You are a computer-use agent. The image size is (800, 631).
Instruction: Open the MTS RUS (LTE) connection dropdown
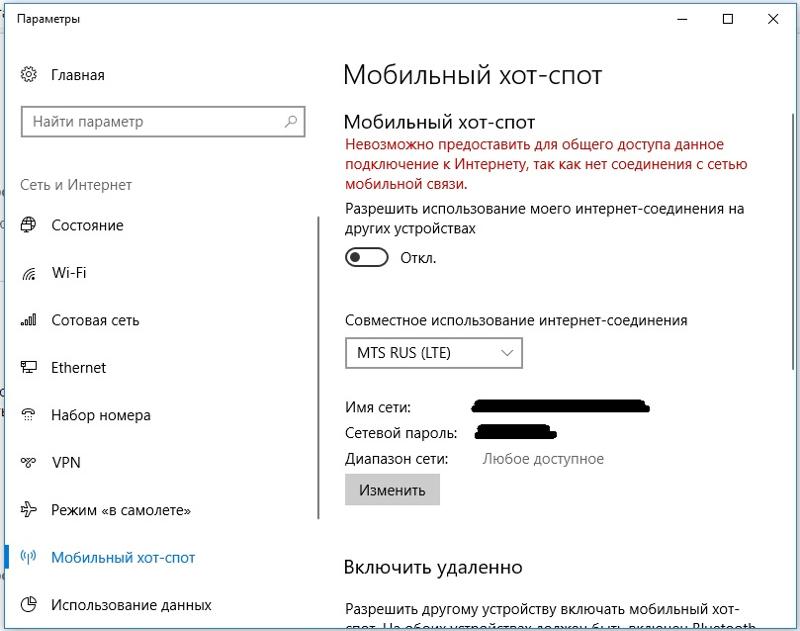[x=433, y=353]
